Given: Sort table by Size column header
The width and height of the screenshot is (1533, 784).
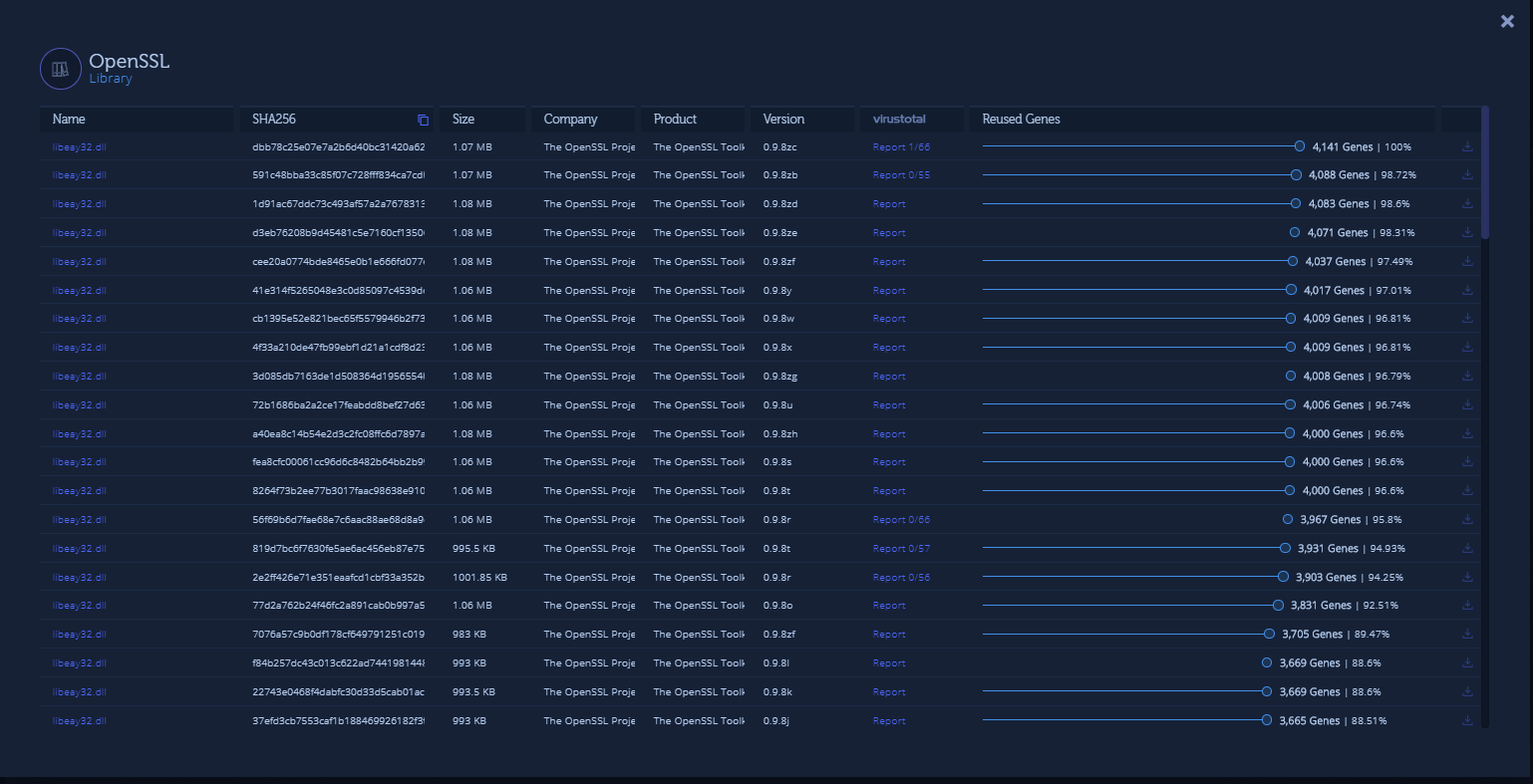Looking at the screenshot, I should 463,120.
